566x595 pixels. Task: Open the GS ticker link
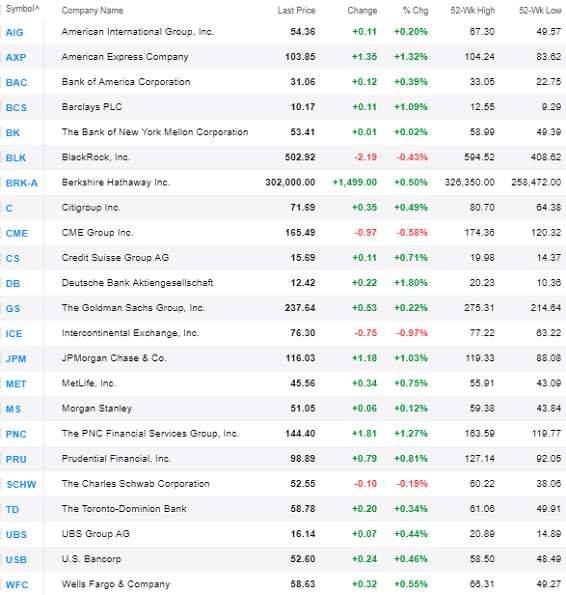coord(13,308)
